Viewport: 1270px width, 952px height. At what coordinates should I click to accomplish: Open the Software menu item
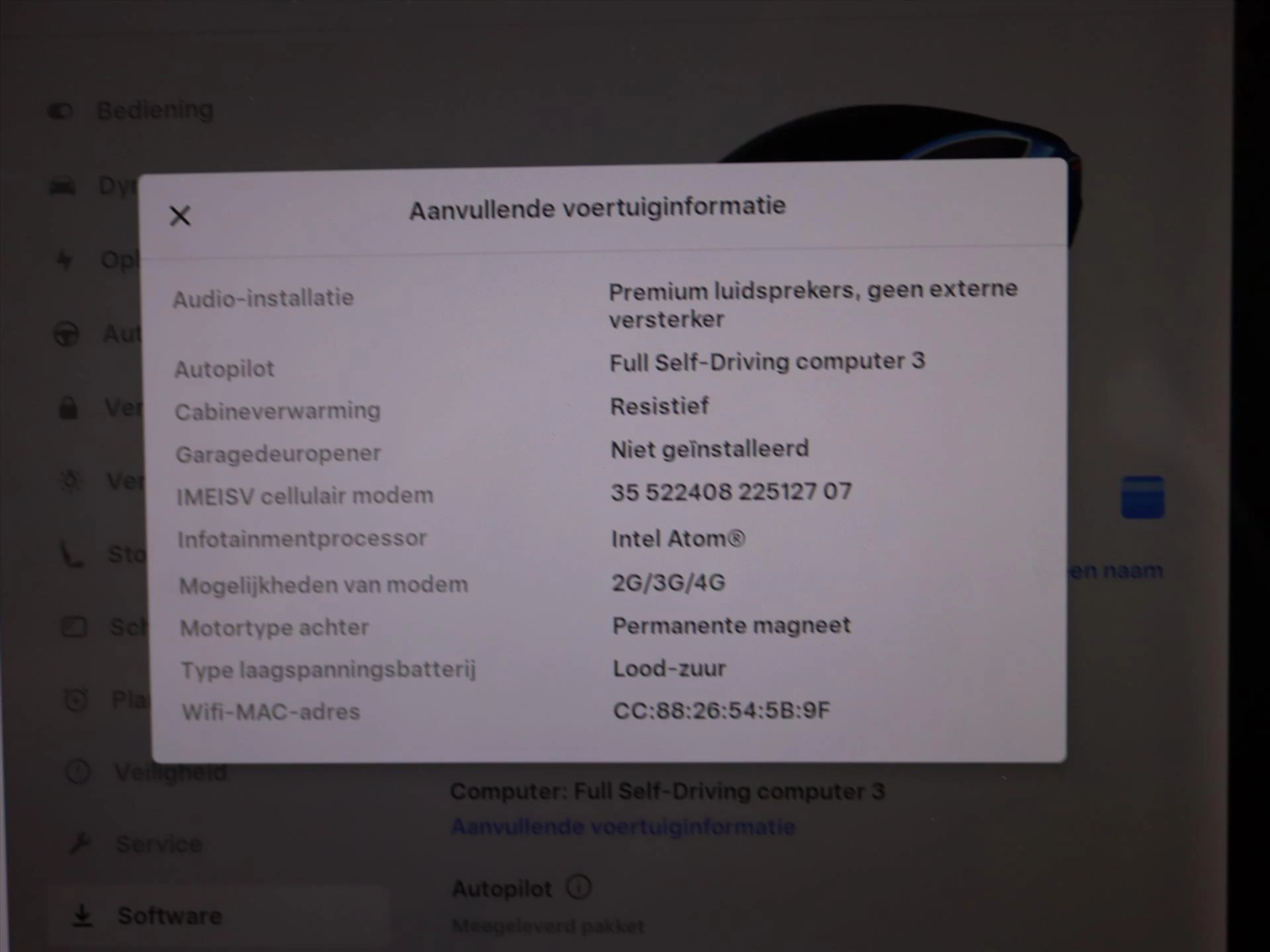click(x=170, y=916)
